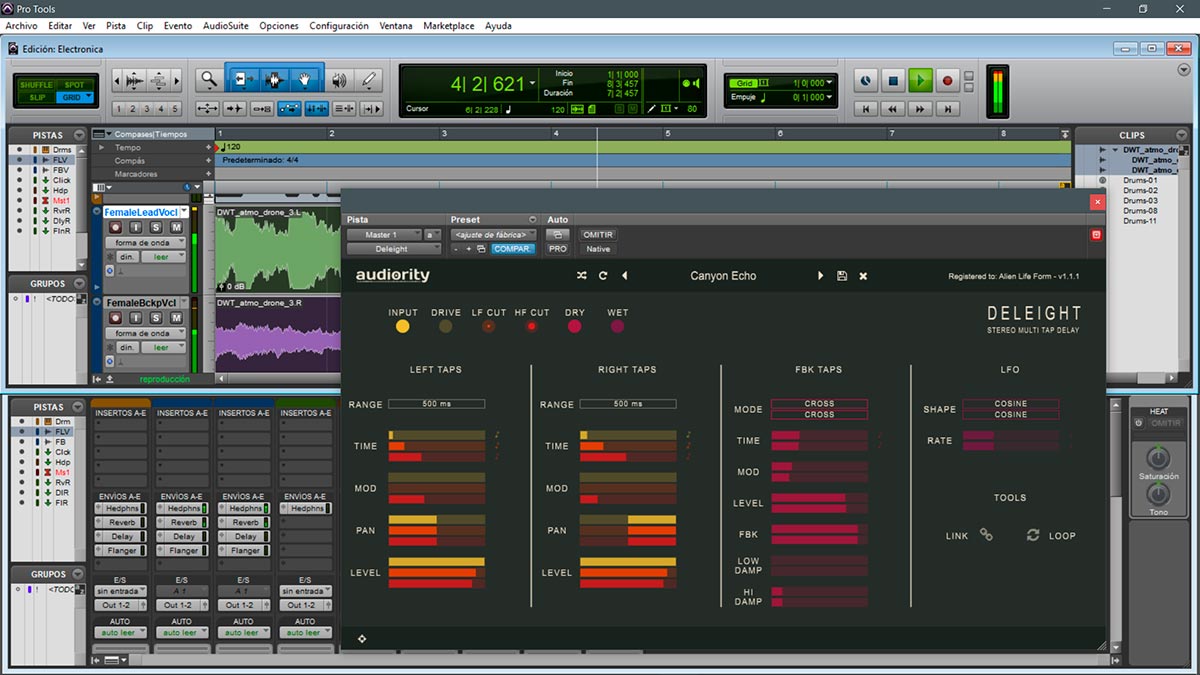The width and height of the screenshot is (1200, 675).
Task: Select Drums-01 in the Clips list
Action: [1140, 180]
